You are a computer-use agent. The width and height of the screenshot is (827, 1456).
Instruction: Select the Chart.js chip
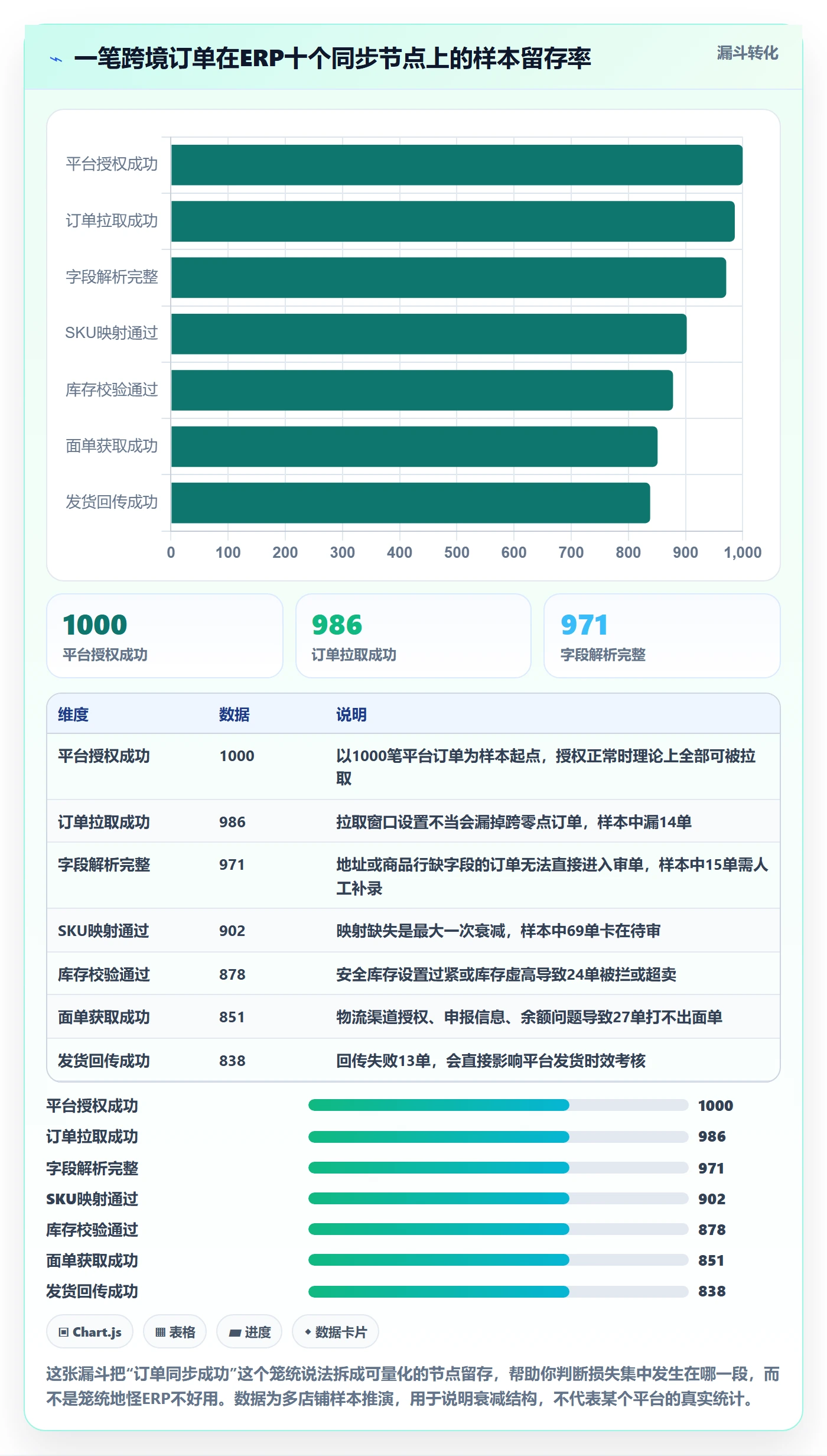pyautogui.click(x=90, y=1332)
